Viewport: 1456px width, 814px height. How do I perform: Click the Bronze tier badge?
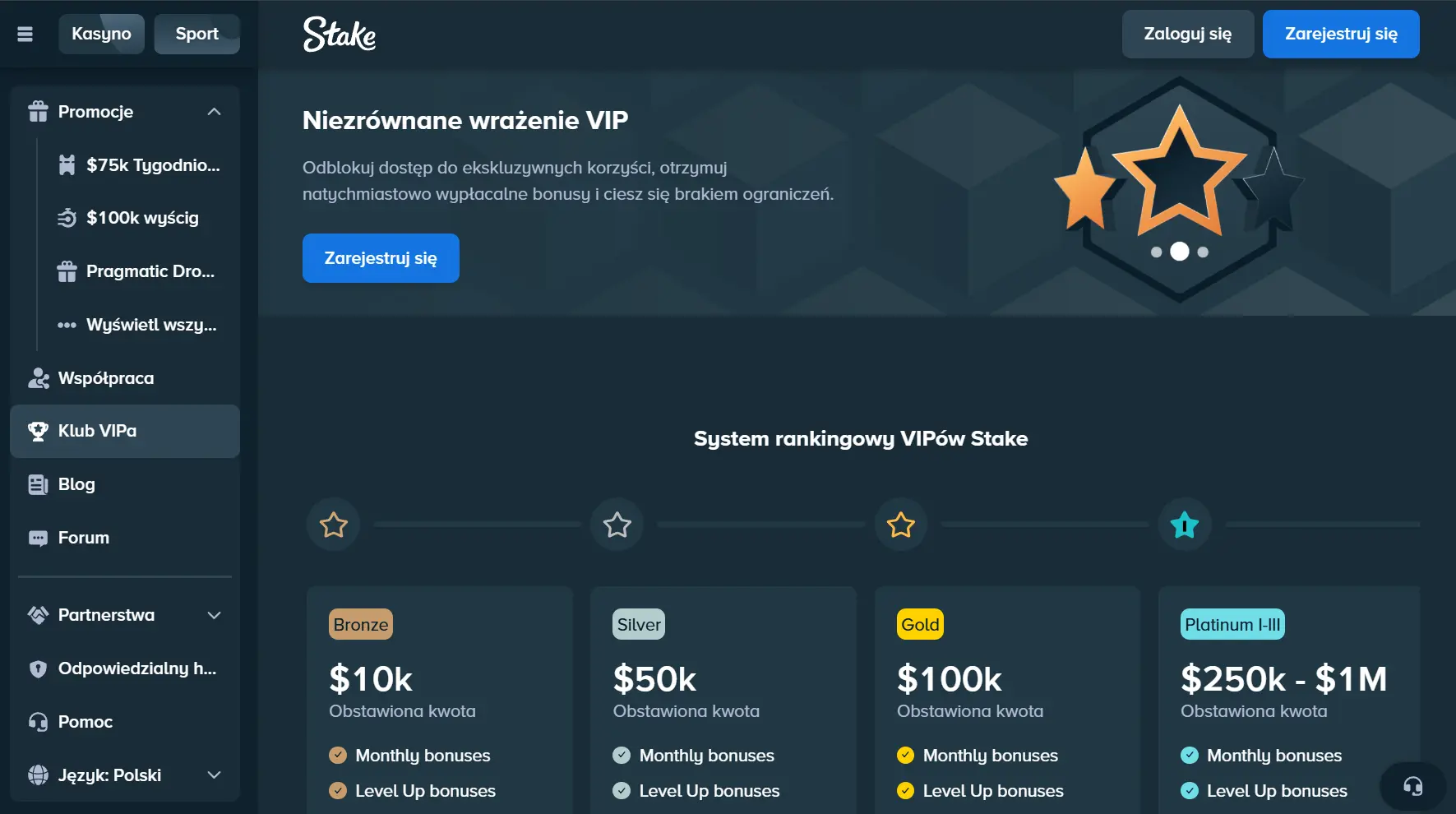pos(361,625)
